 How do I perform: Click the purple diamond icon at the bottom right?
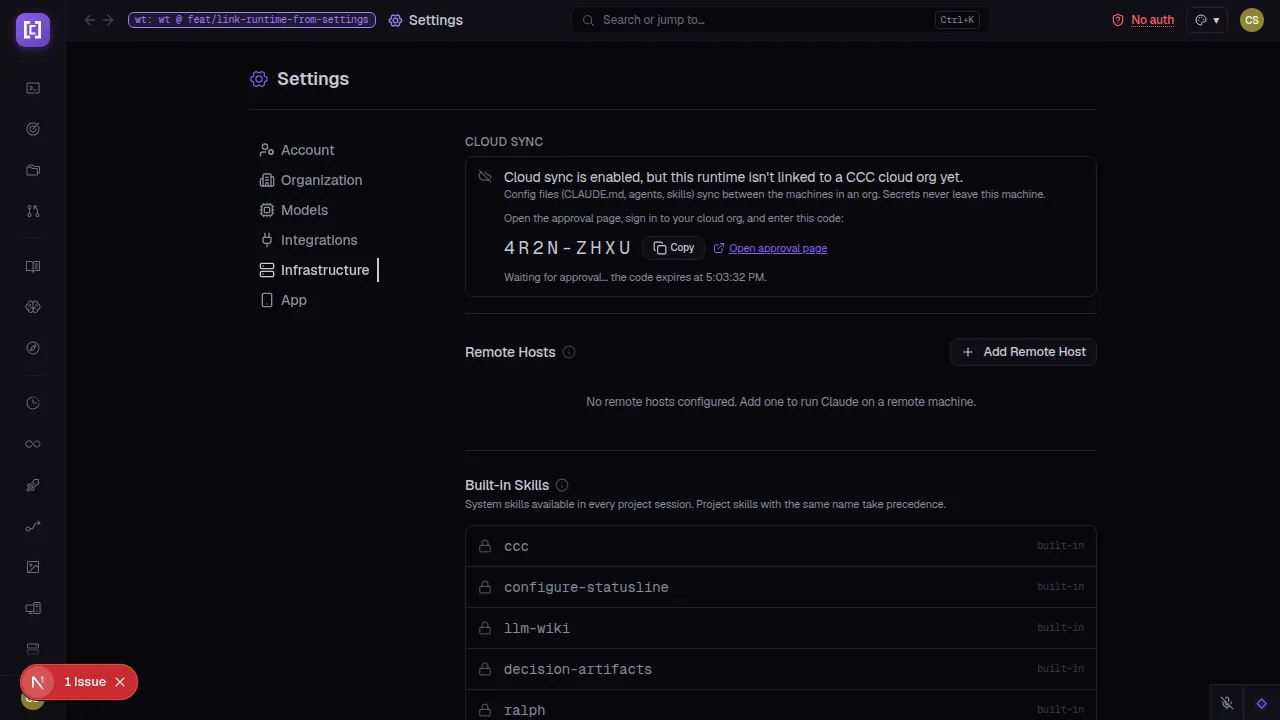[x=1262, y=703]
